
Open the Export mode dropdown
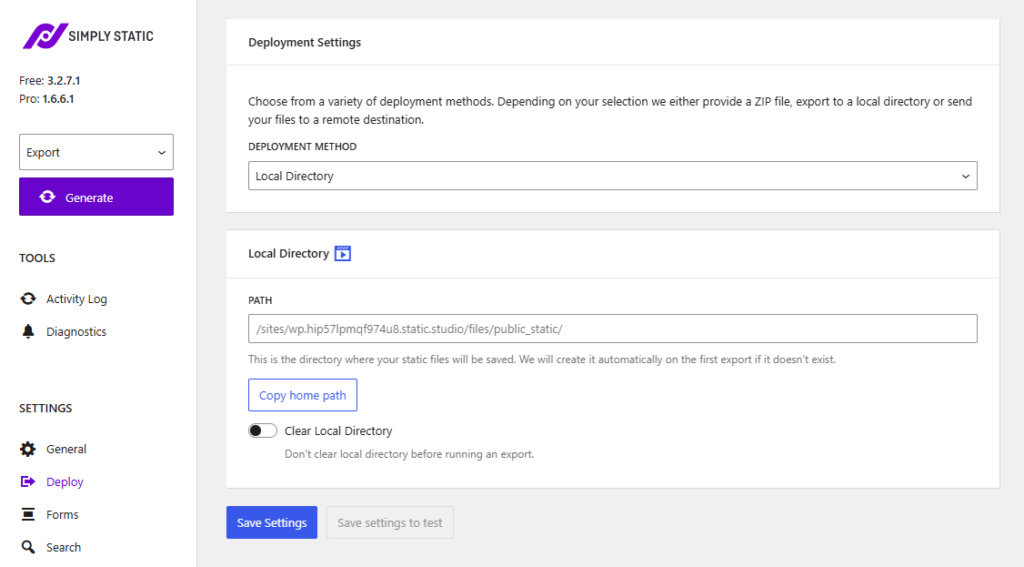(96, 152)
